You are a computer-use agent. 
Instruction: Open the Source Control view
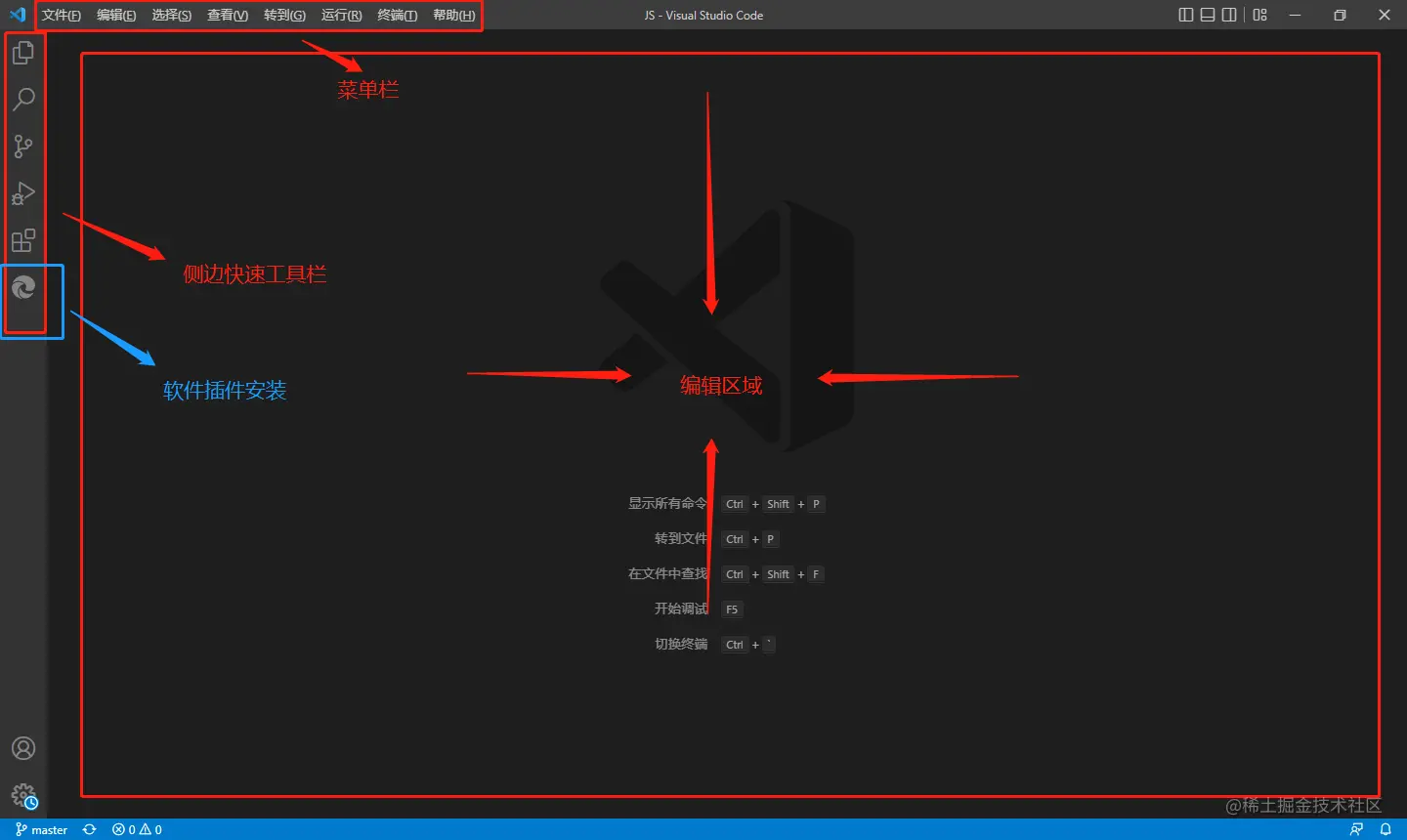click(23, 147)
